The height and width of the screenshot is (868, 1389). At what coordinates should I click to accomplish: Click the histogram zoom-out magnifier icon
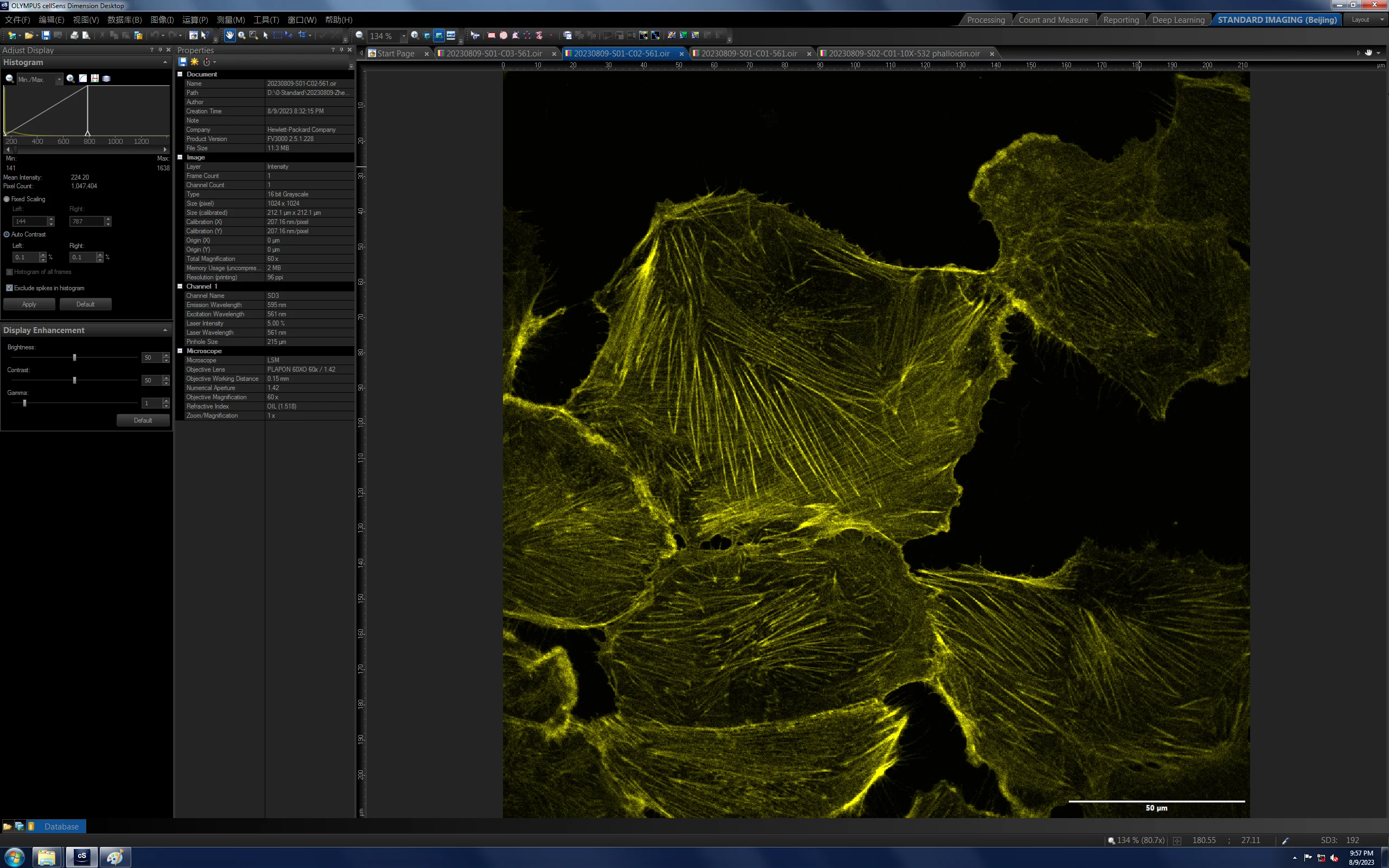point(10,79)
